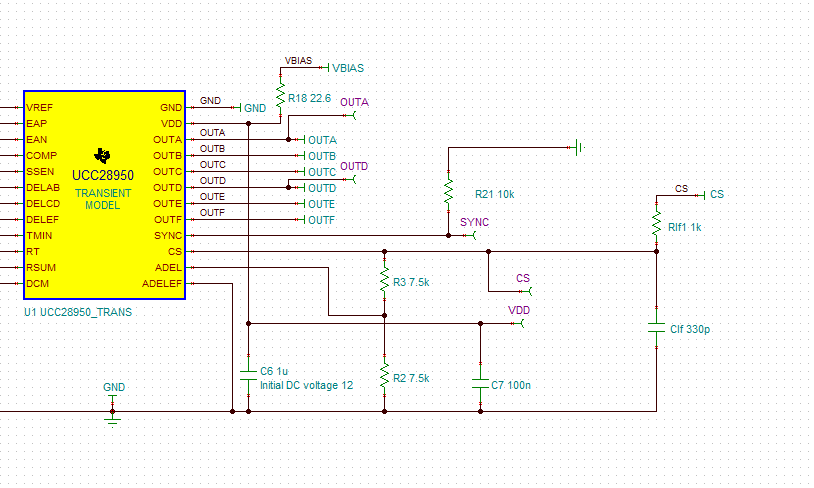Select resistor Rlf1 1k symbol

(657, 224)
